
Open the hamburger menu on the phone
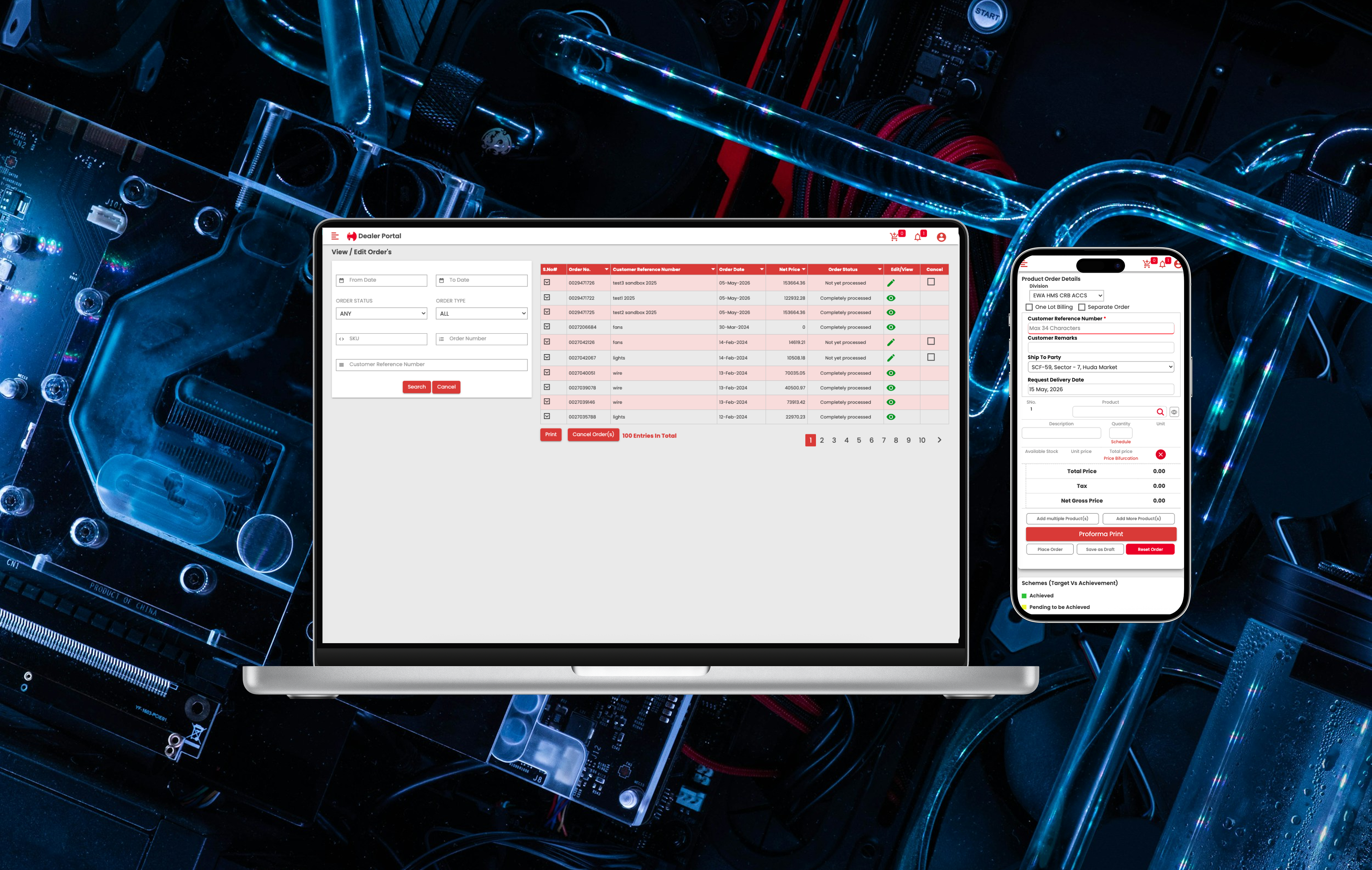tap(1024, 263)
